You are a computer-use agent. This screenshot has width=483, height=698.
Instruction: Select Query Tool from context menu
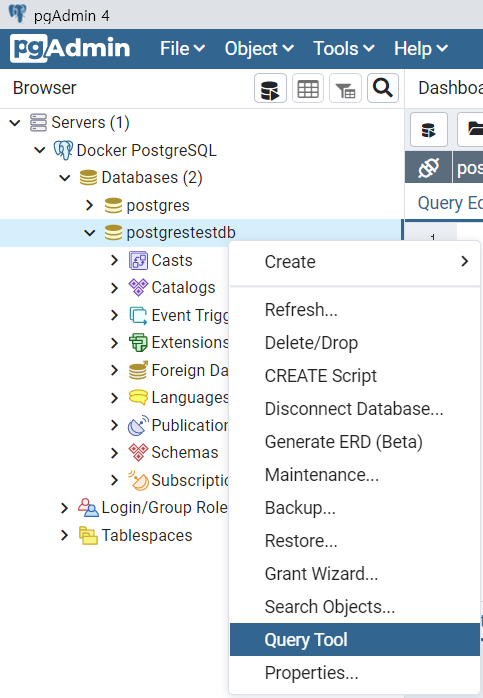point(355,640)
